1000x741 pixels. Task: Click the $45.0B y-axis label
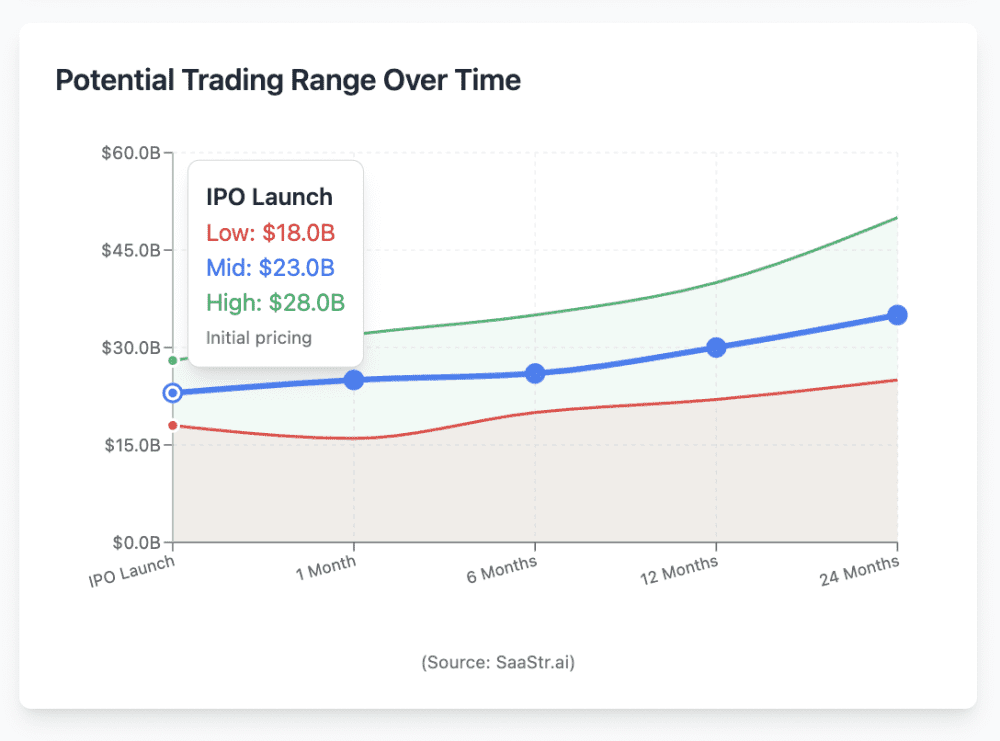pos(131,250)
